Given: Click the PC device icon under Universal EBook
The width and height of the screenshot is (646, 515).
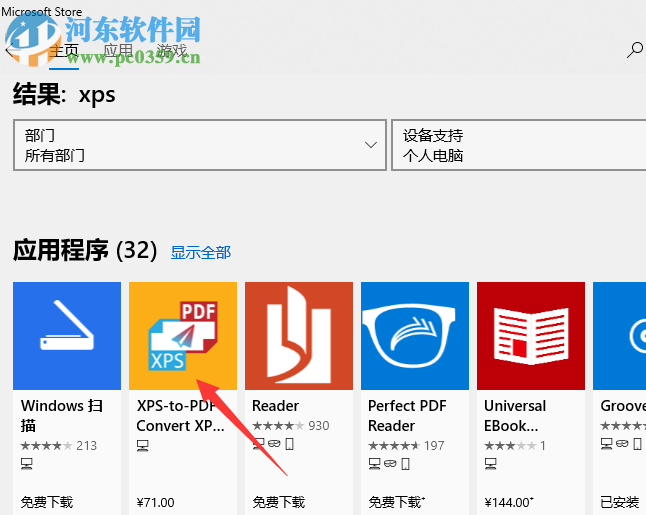Looking at the screenshot, I should pos(490,464).
